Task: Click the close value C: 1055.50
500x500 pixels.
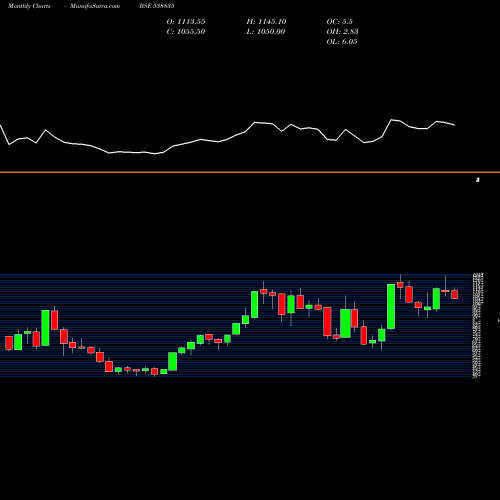Action: pyautogui.click(x=186, y=32)
